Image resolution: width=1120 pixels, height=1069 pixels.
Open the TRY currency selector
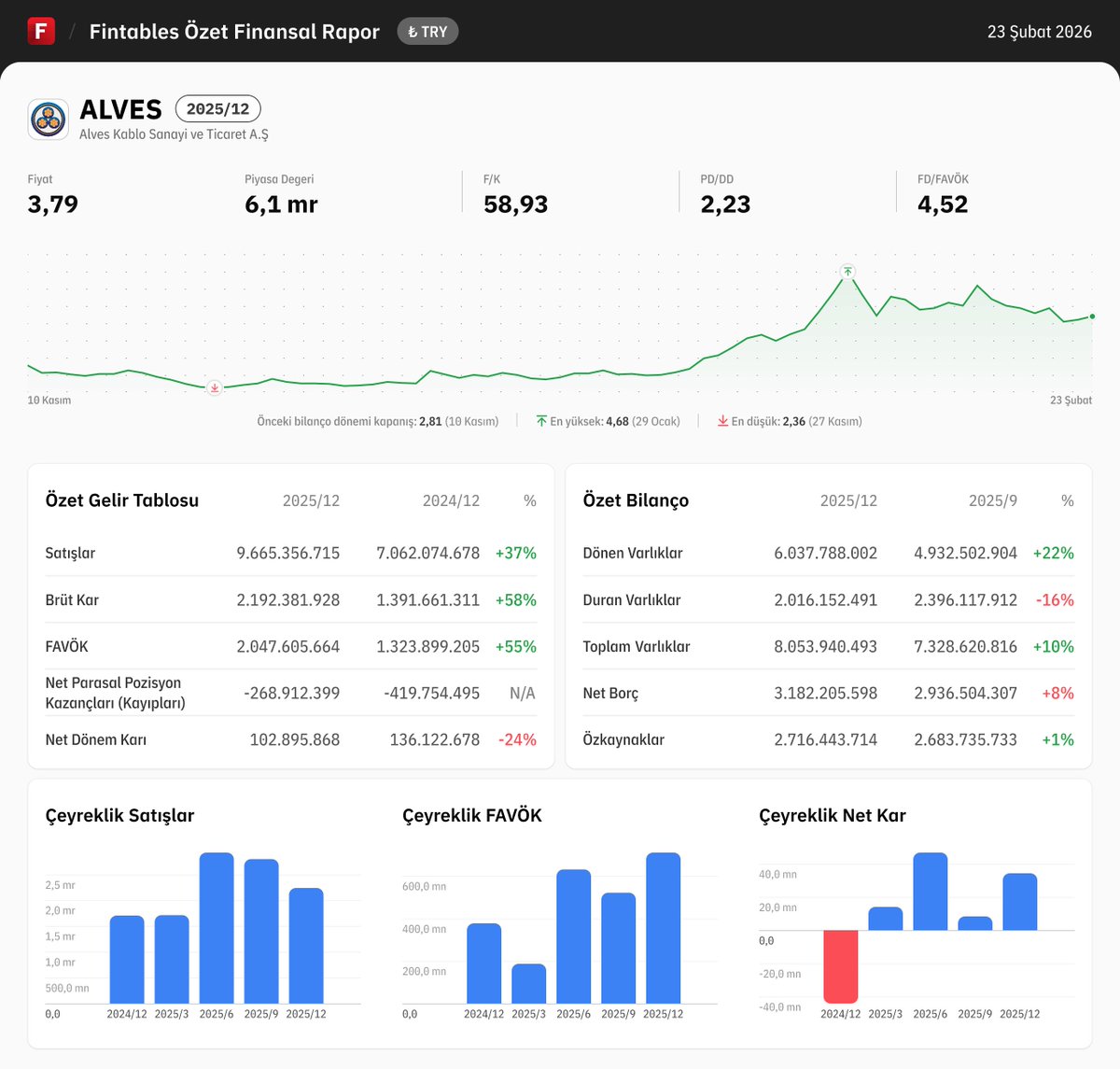click(x=427, y=31)
